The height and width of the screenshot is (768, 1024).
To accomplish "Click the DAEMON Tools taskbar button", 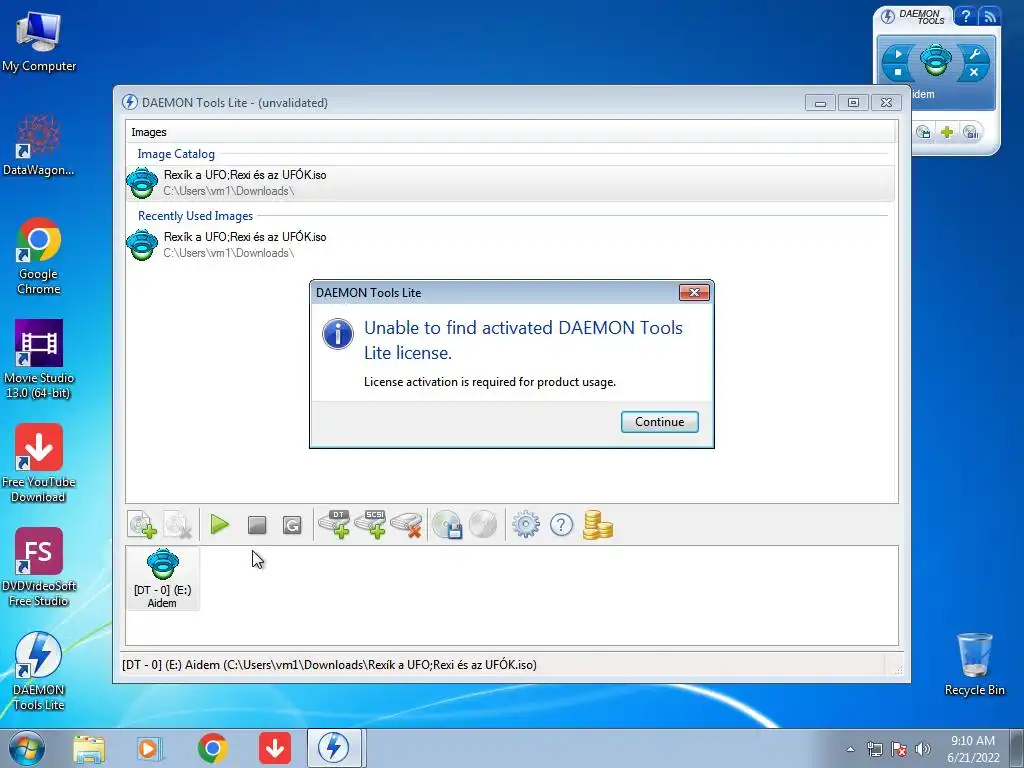I will 334,748.
